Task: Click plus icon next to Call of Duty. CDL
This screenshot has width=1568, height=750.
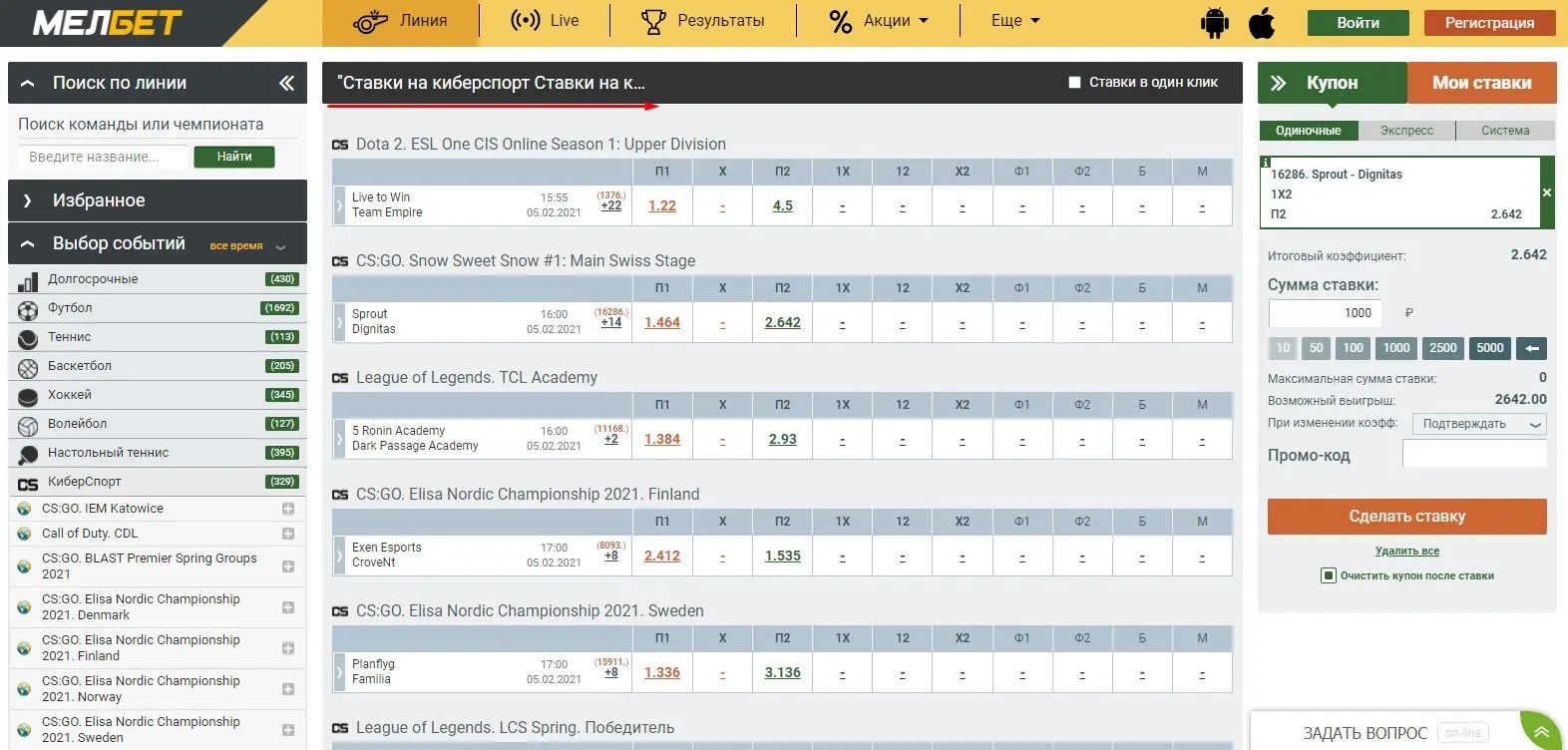Action: pos(288,534)
